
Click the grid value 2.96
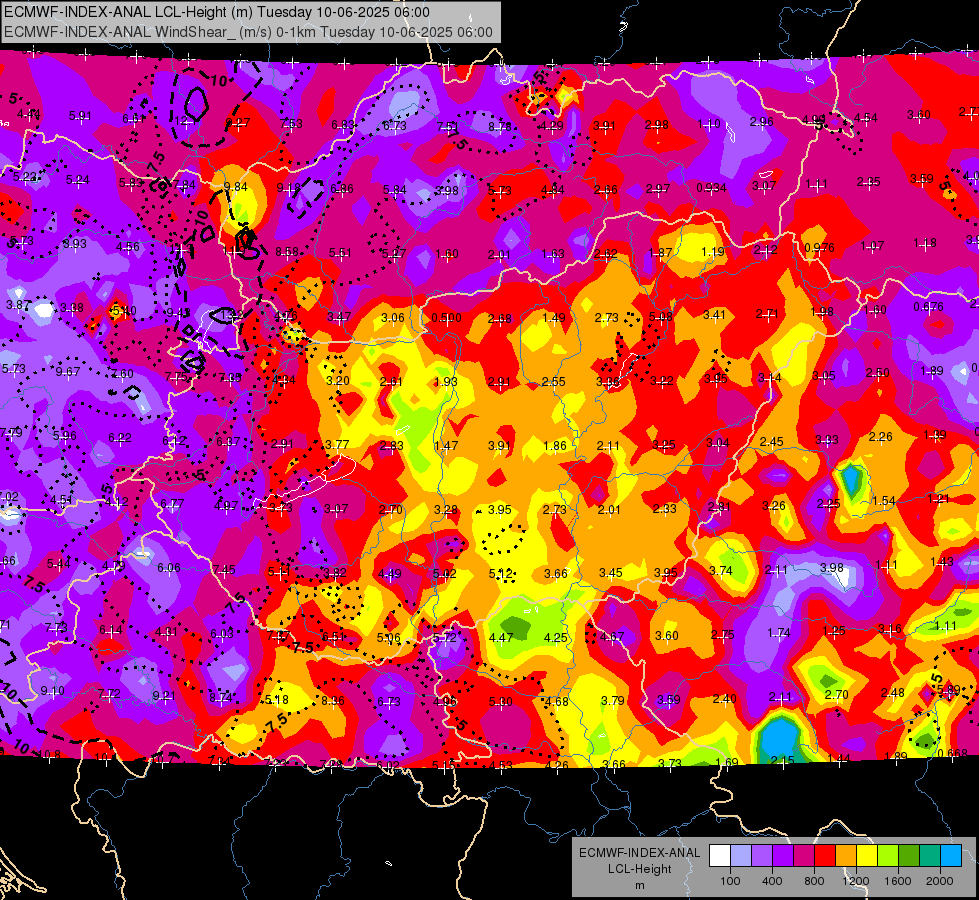[x=762, y=122]
